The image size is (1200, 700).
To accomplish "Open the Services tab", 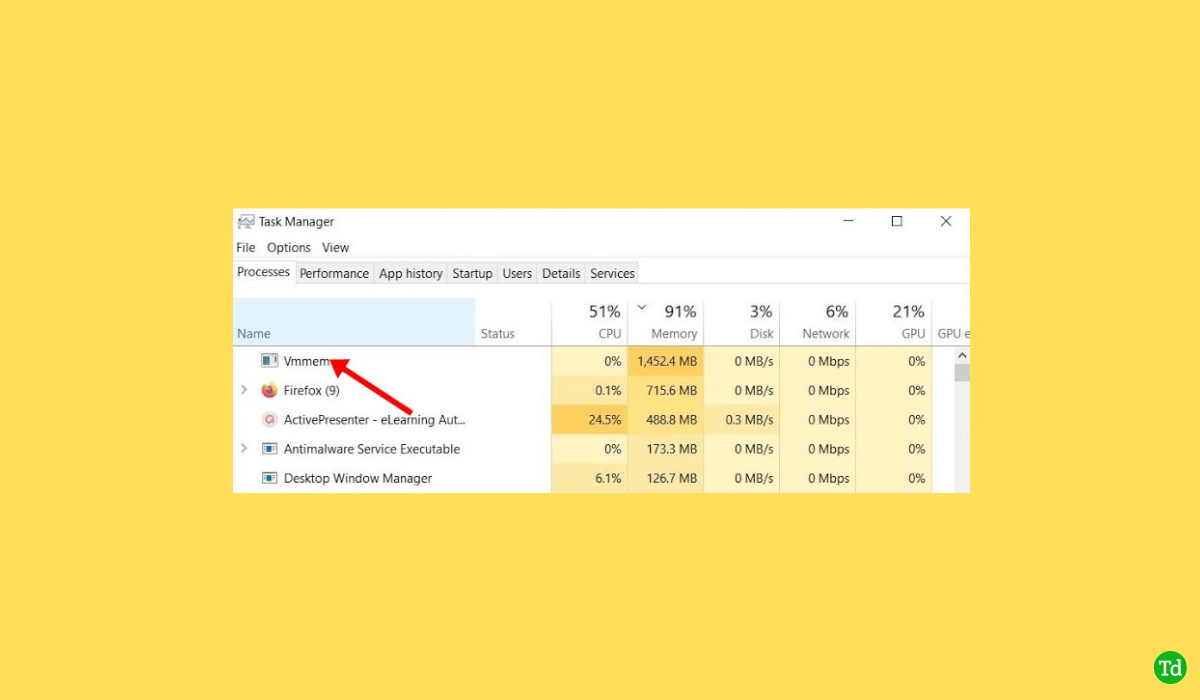I will (x=612, y=273).
